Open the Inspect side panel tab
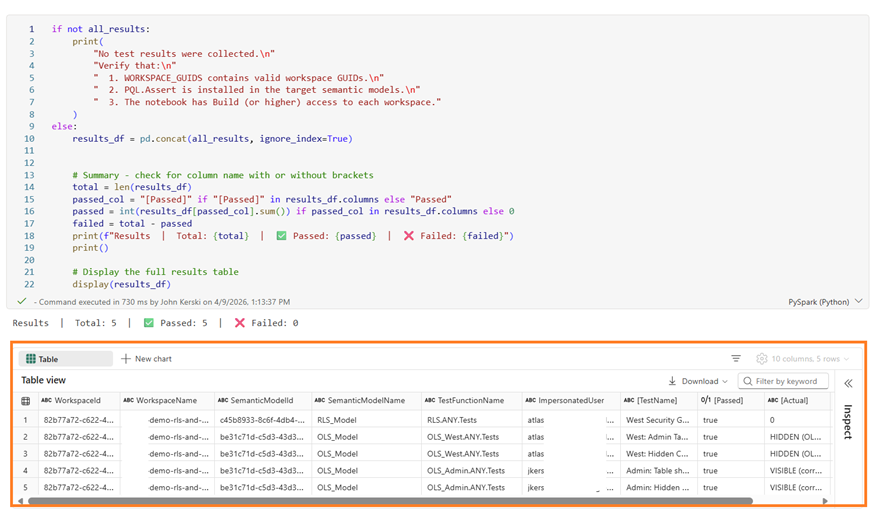Image resolution: width=875 pixels, height=511 pixels. [x=848, y=422]
